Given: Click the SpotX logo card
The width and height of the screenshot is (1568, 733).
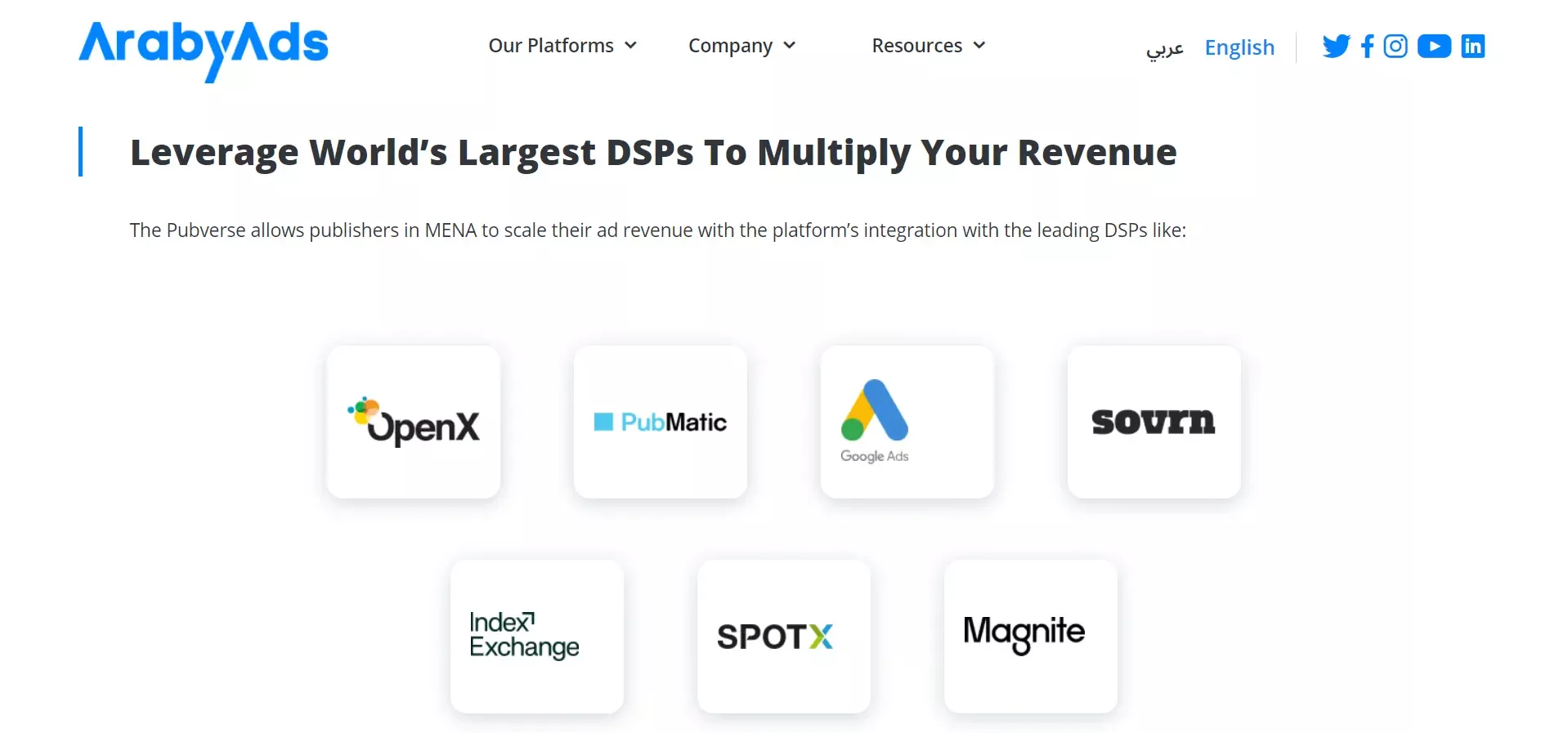Looking at the screenshot, I should tap(783, 636).
